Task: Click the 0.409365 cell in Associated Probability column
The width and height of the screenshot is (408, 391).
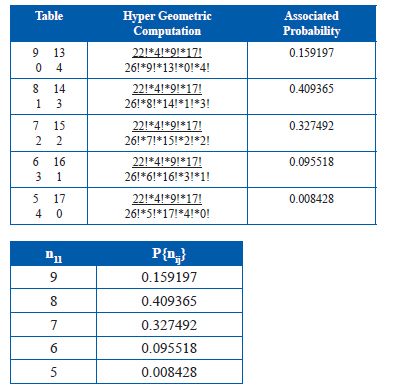Action: [x=312, y=89]
